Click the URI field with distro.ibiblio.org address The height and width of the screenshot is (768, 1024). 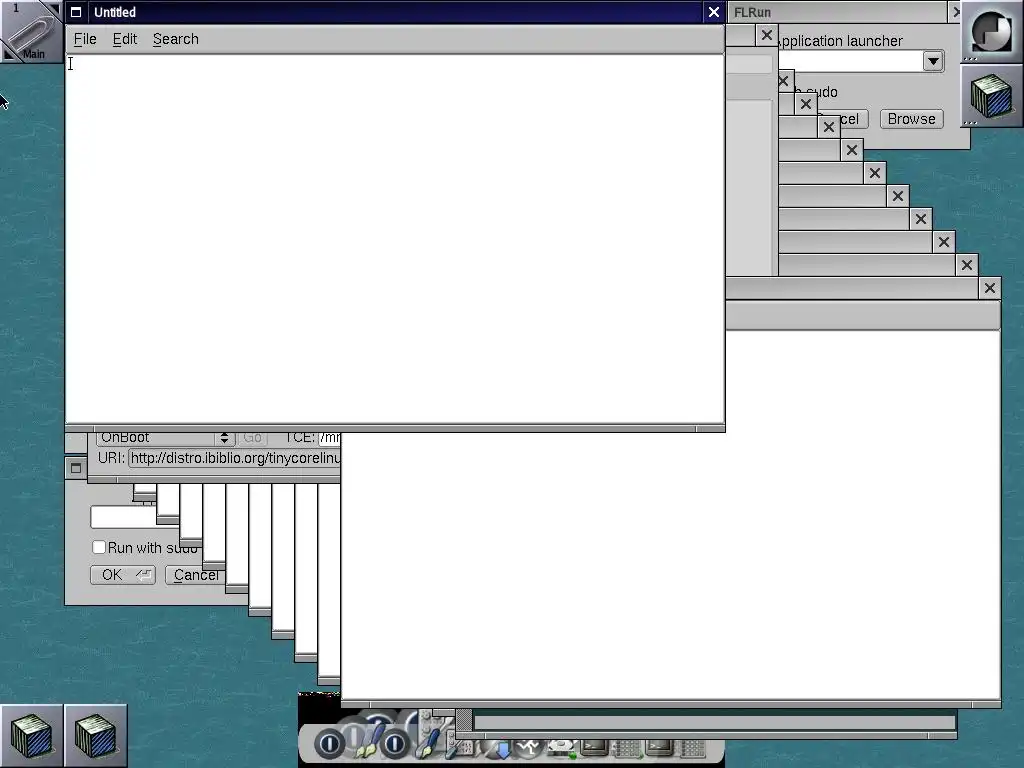[x=234, y=458]
